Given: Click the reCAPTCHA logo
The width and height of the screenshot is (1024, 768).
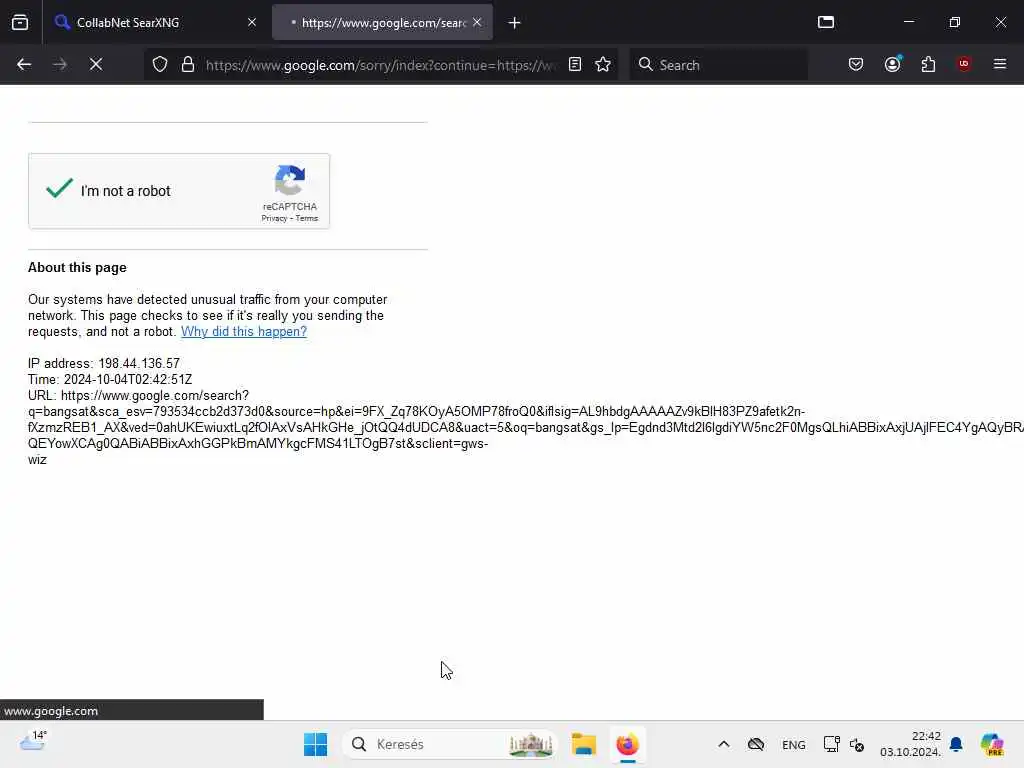Looking at the screenshot, I should [290, 180].
